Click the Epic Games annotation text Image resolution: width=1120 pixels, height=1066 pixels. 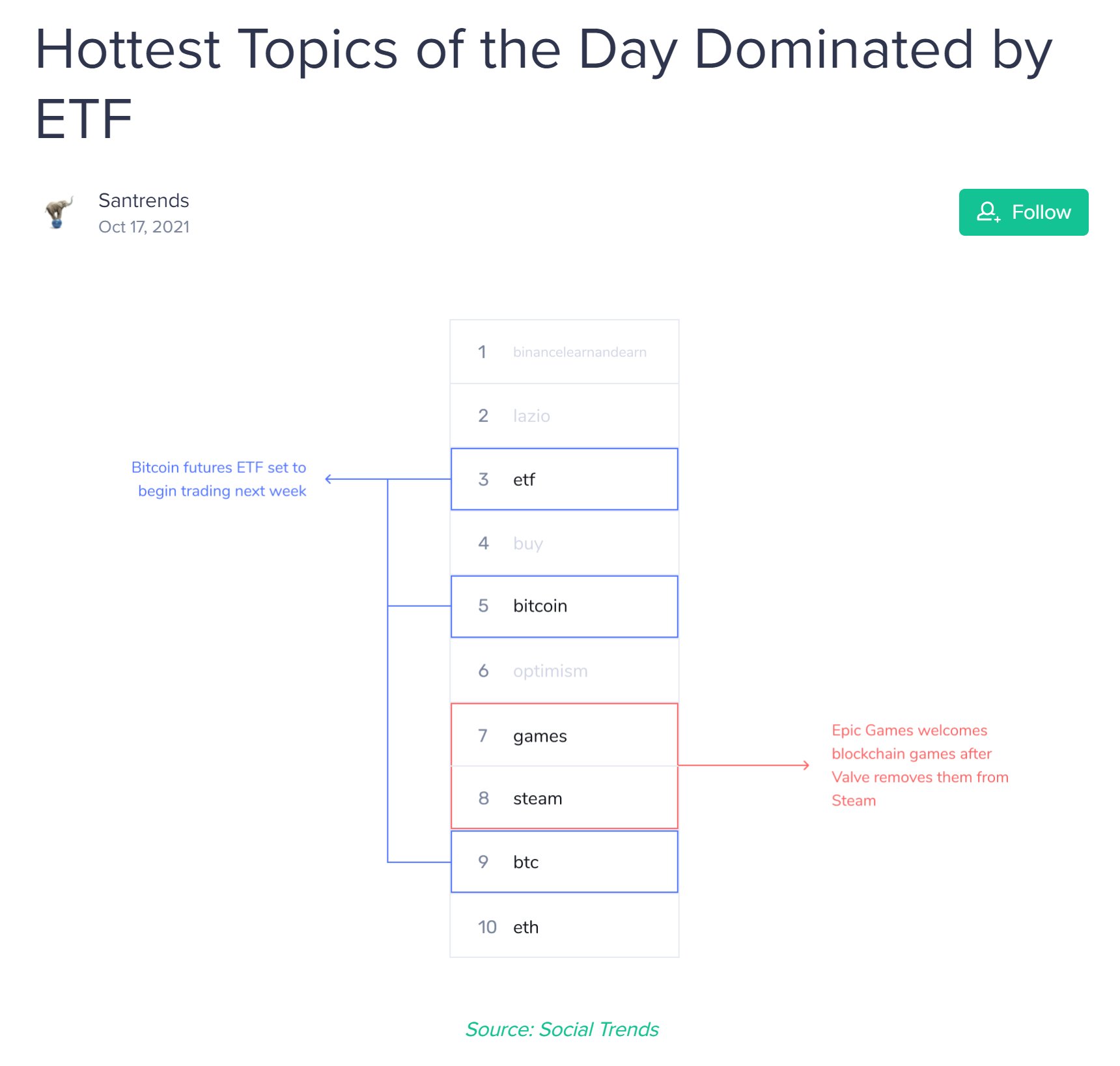tap(919, 765)
